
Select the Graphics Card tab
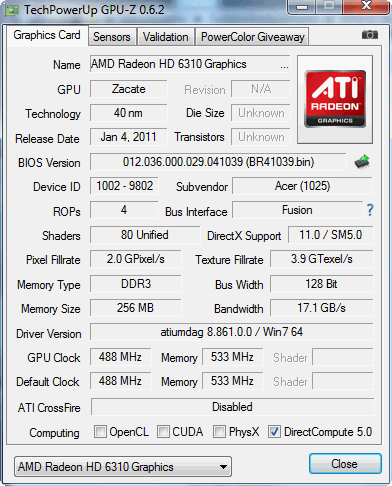(47, 35)
